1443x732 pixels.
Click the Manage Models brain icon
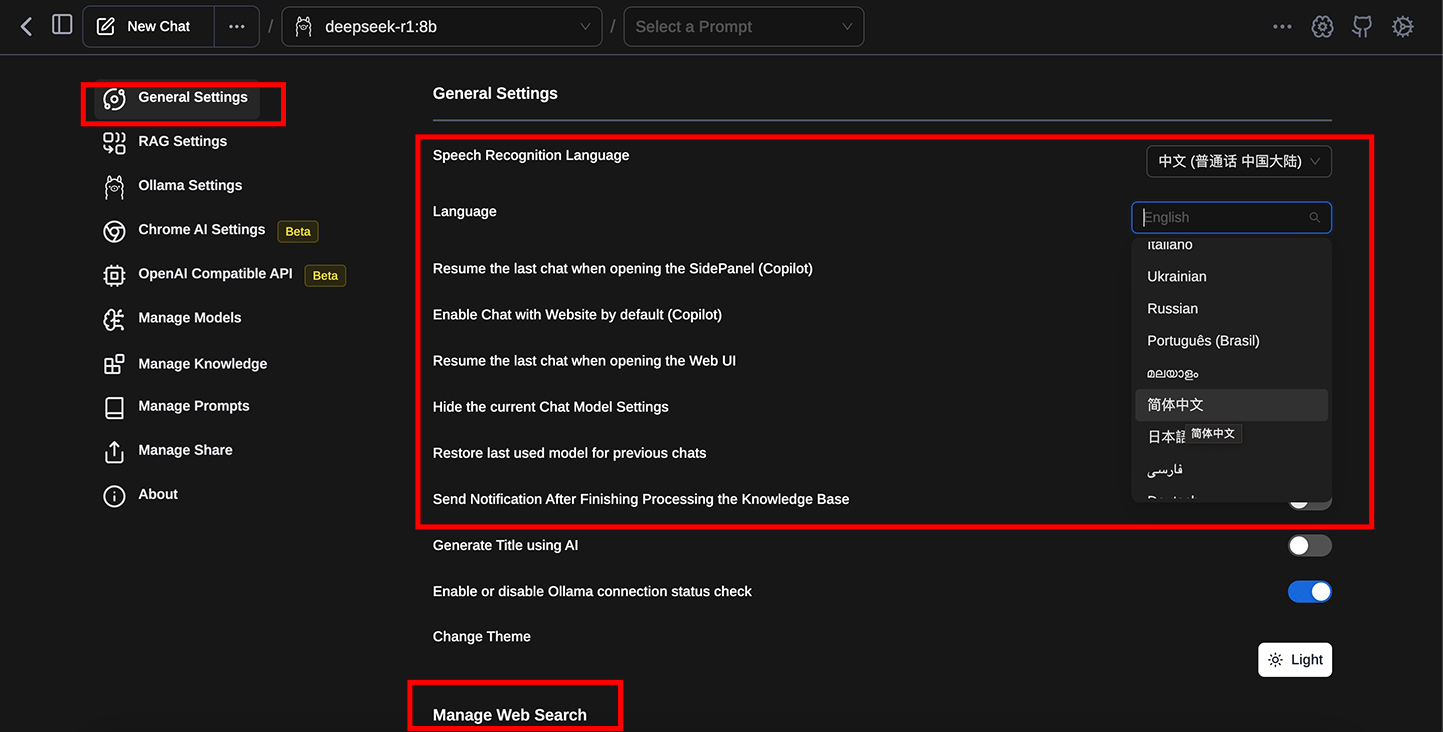point(115,319)
